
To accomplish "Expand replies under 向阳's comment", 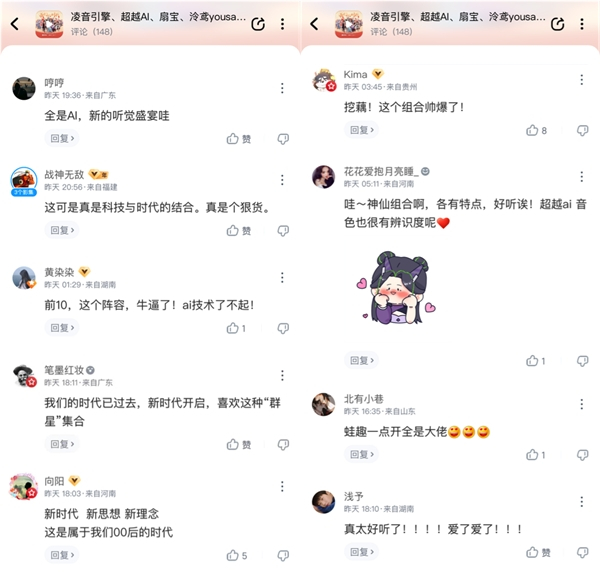I will pyautogui.click(x=62, y=555).
